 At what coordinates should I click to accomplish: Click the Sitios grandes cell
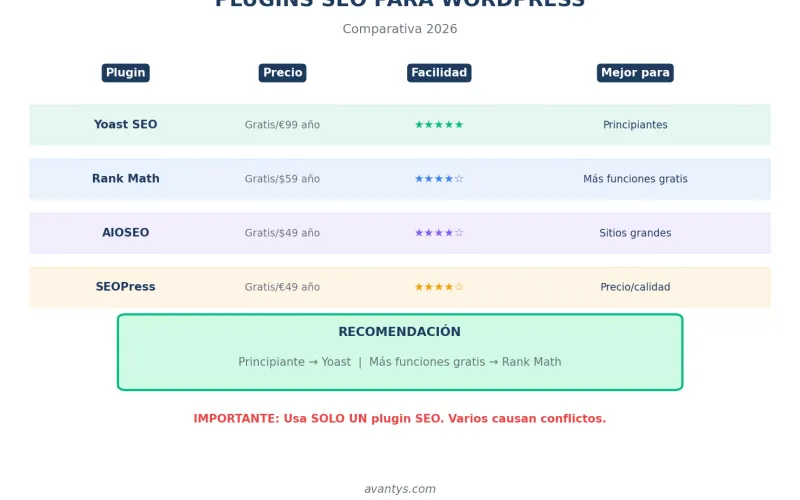point(635,233)
